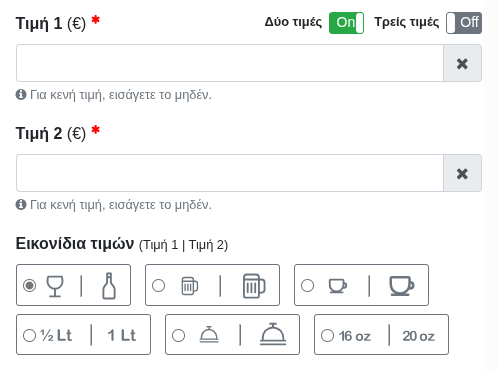The height and width of the screenshot is (370, 498).
Task: Turn off the Δύο τιμές toggle
Action: [x=346, y=23]
